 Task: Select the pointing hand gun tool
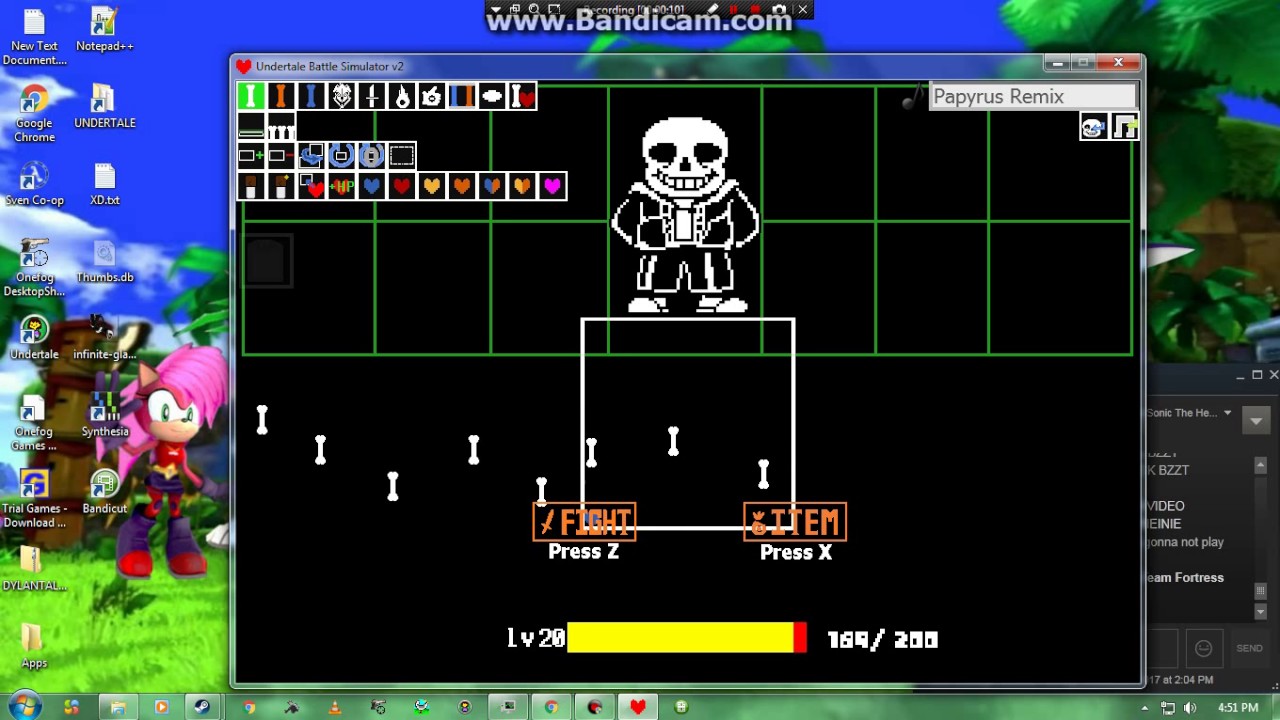pyautogui.click(x=432, y=96)
